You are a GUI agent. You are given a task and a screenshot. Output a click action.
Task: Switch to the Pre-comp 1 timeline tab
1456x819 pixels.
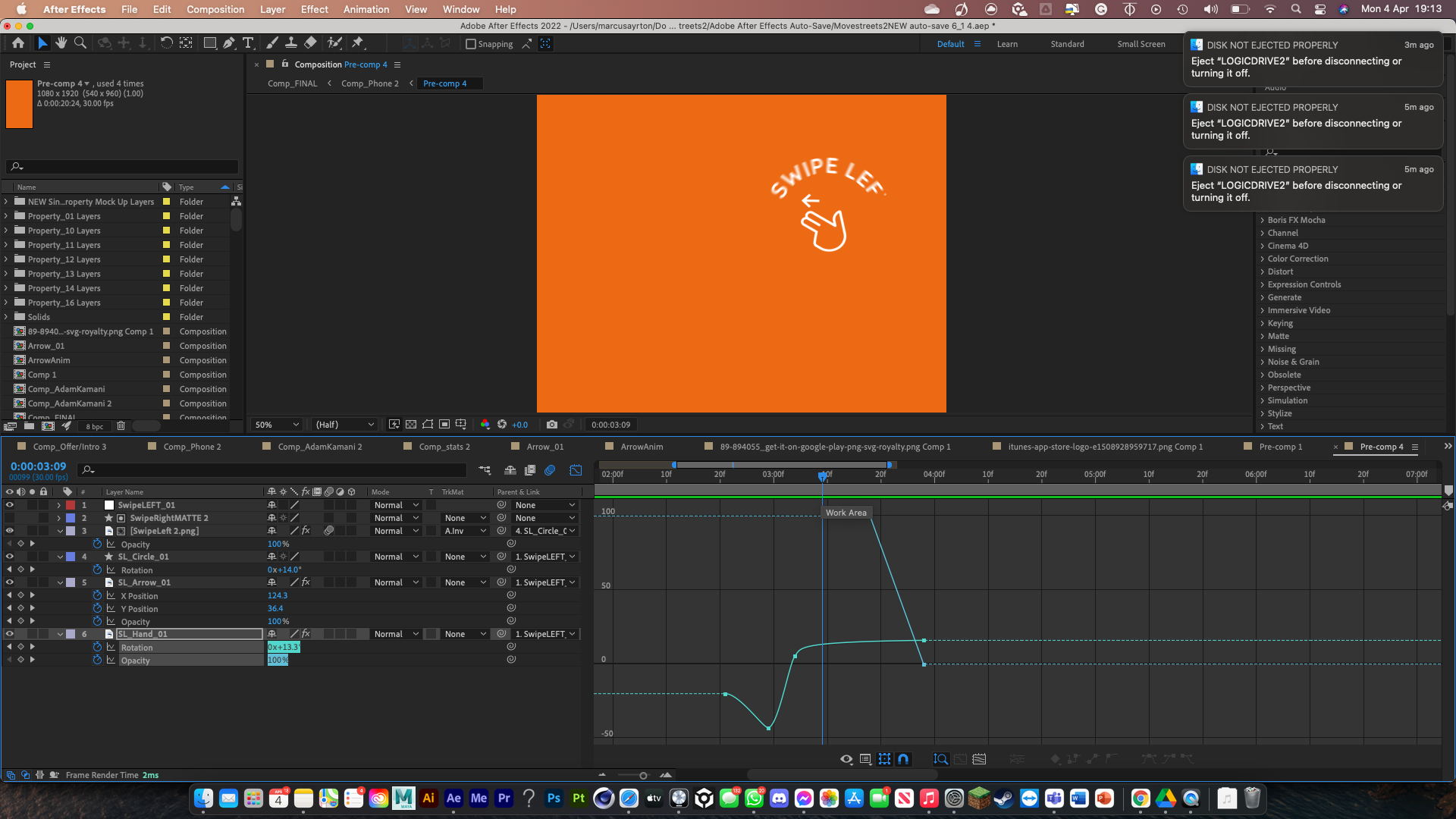[1280, 447]
